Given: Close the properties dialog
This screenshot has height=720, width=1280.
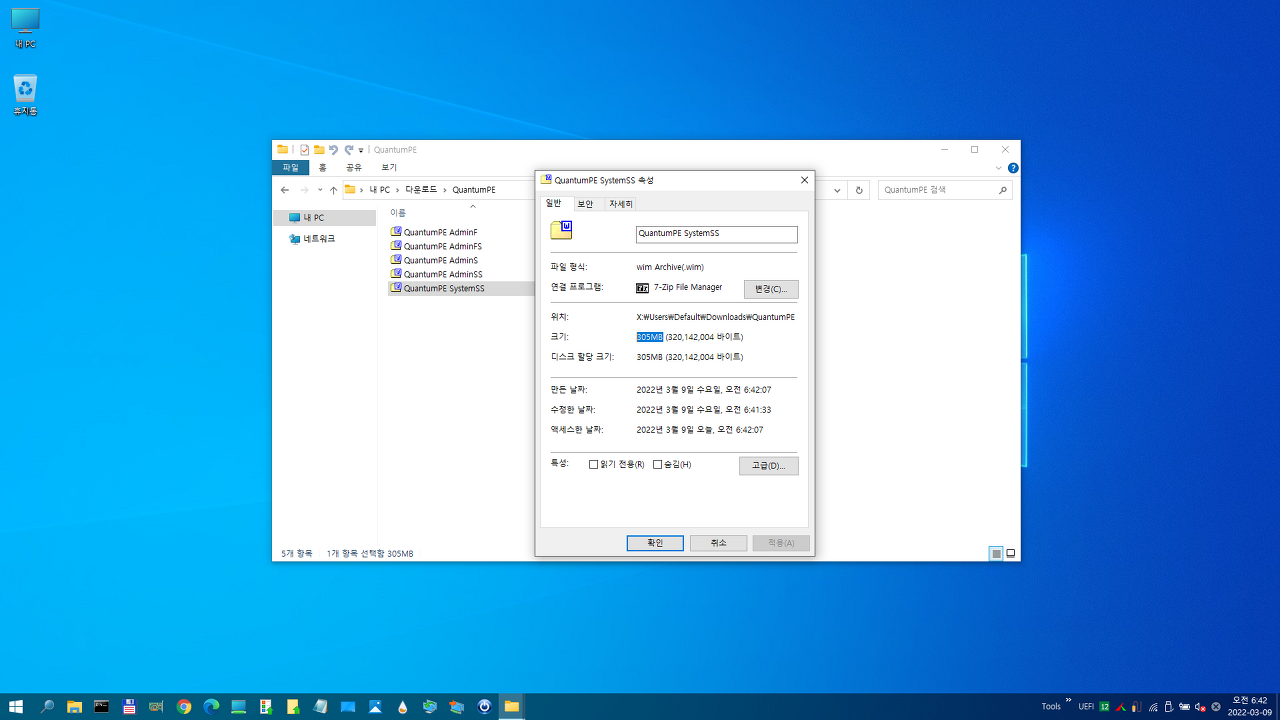Looking at the screenshot, I should pos(804,180).
